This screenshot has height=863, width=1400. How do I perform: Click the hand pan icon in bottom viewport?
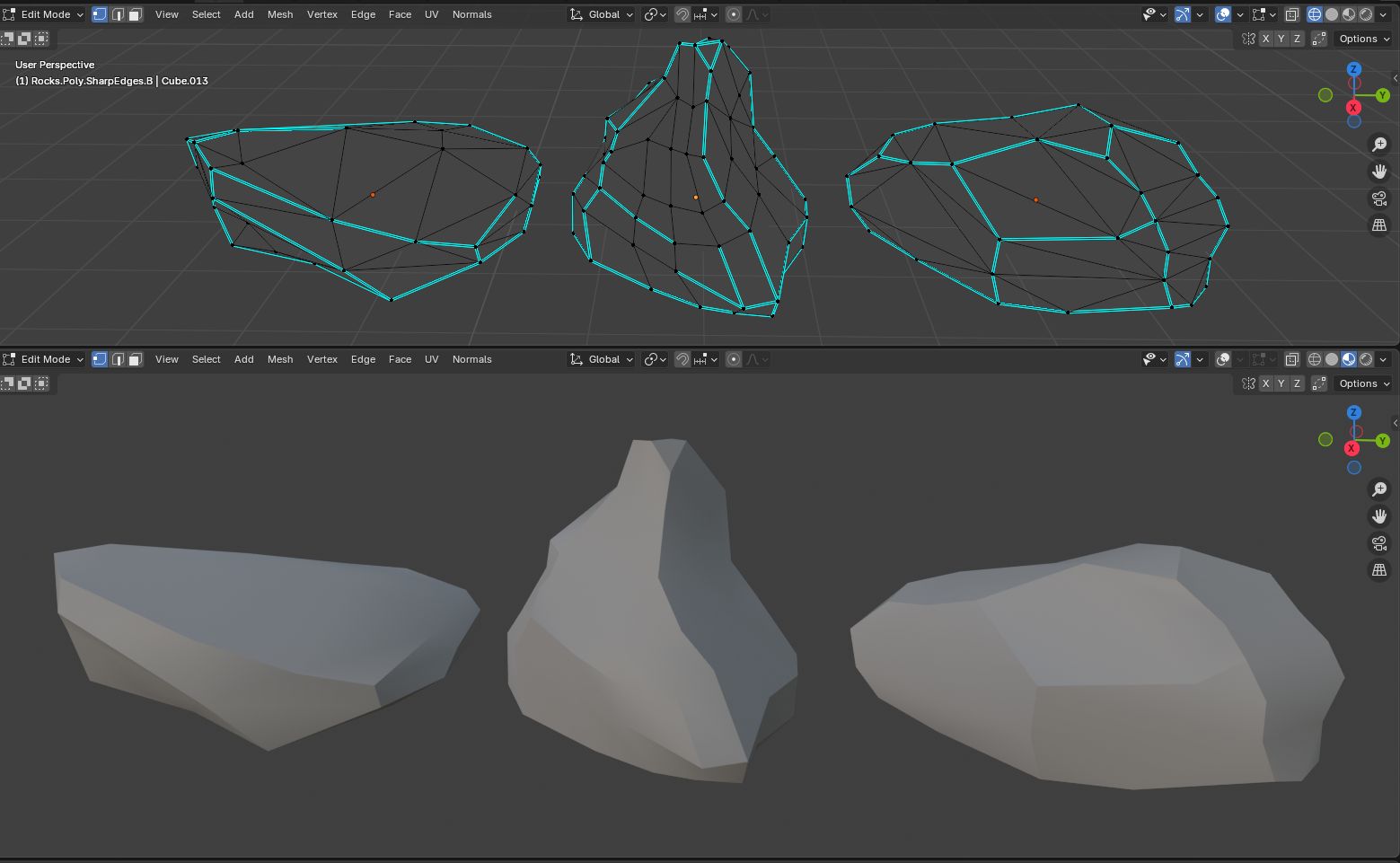(x=1379, y=516)
